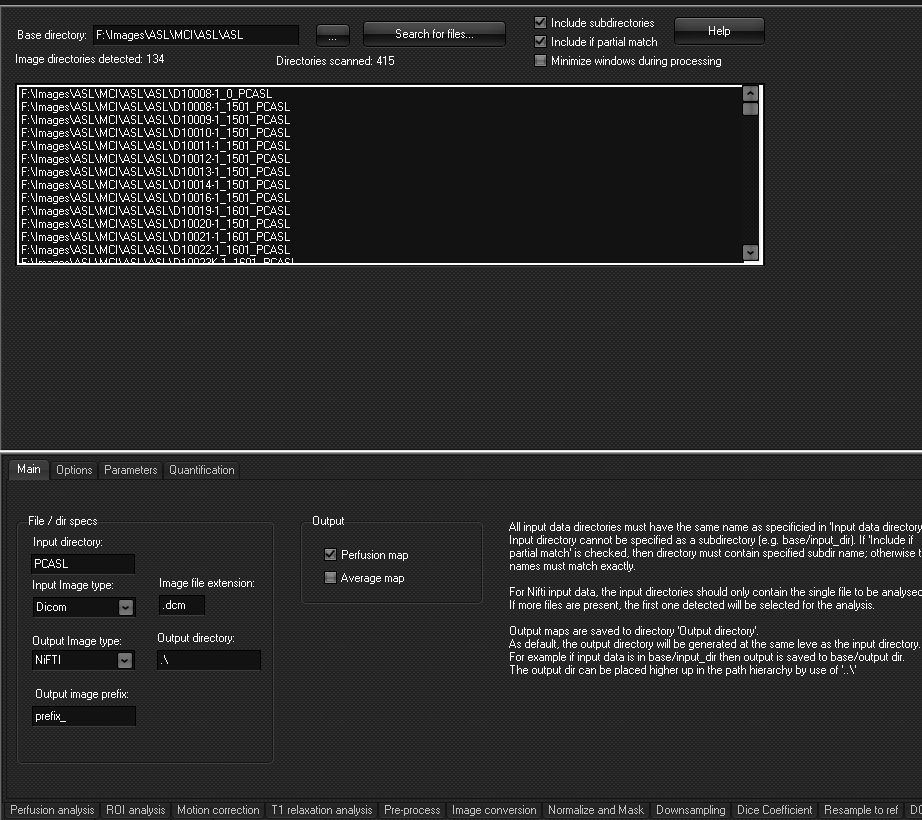Click the directory list scrollbar thumb
The width and height of the screenshot is (922, 820).
pos(750,109)
